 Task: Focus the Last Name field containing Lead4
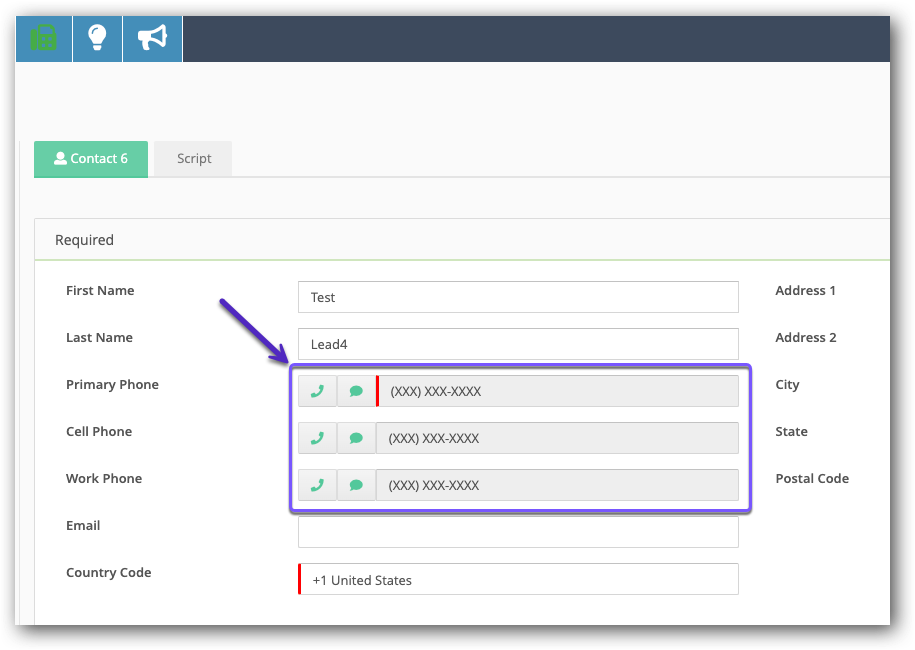point(518,344)
